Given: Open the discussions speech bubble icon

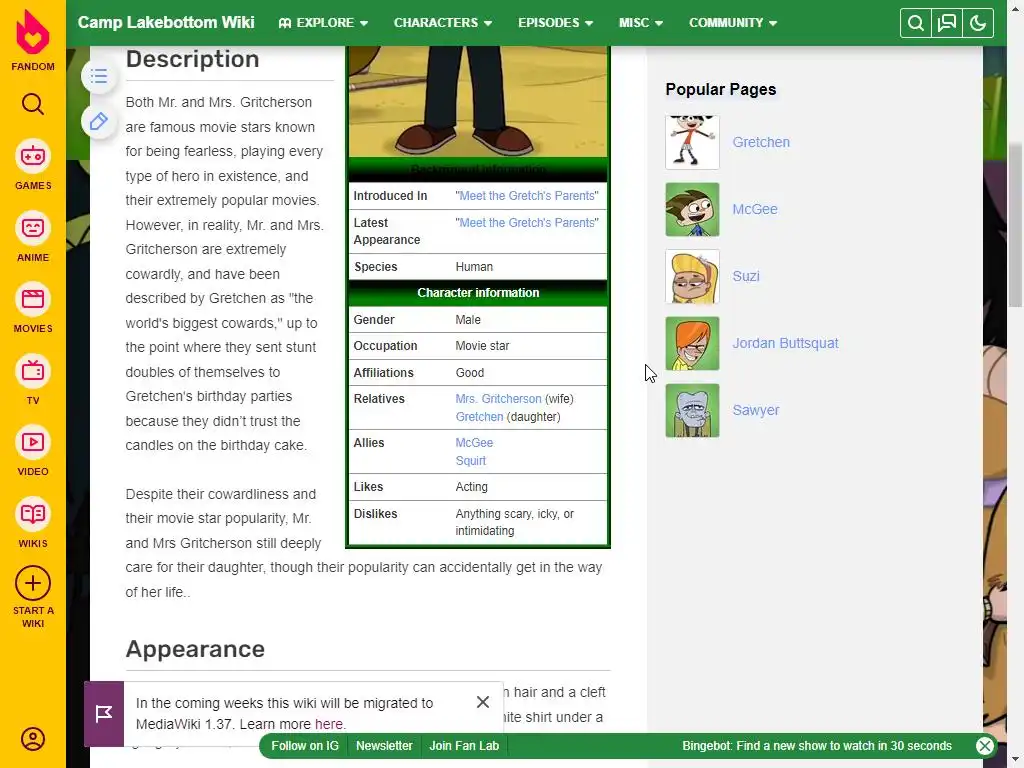Looking at the screenshot, I should pyautogui.click(x=947, y=23).
